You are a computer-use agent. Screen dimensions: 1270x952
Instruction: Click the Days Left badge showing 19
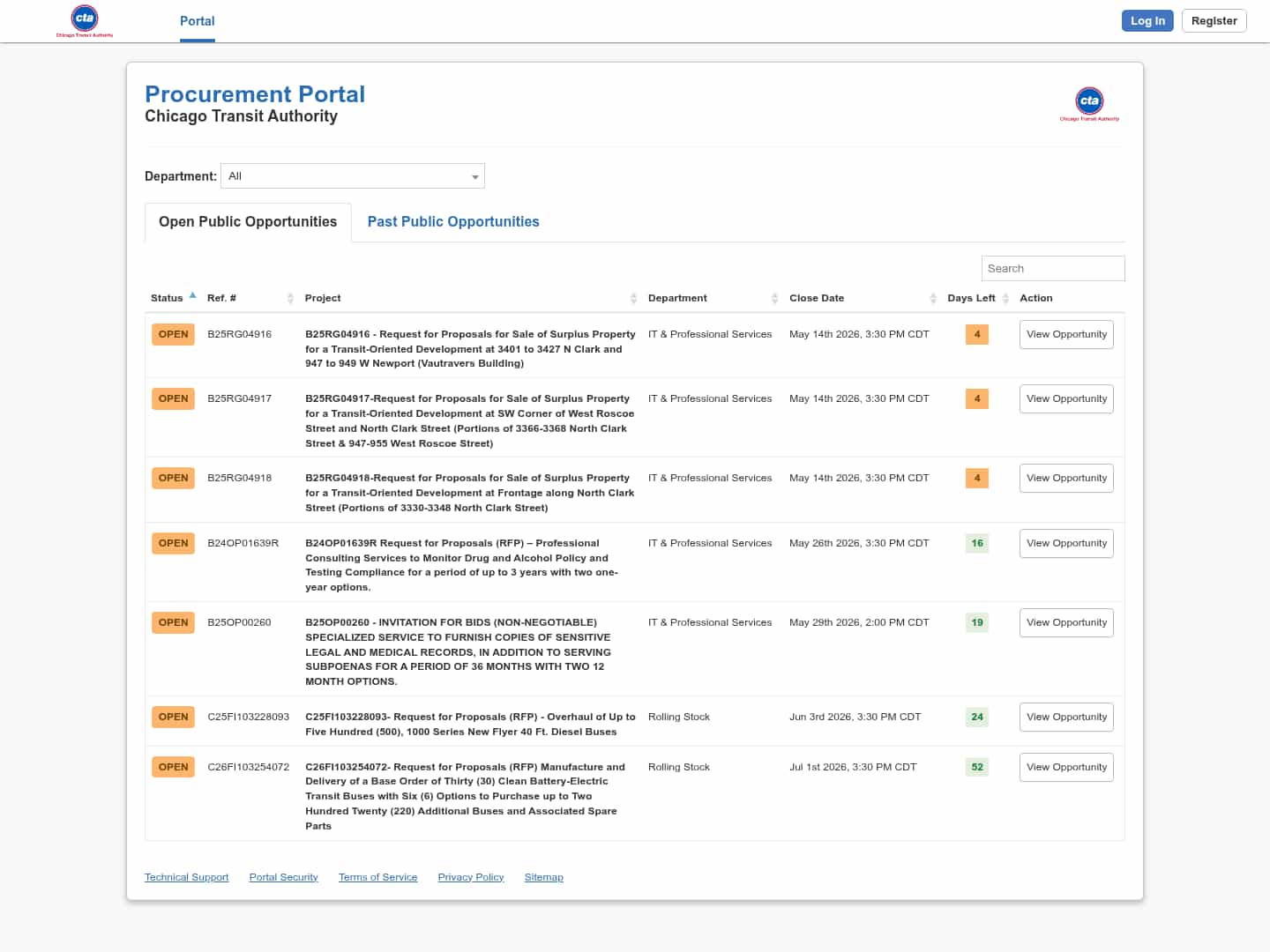tap(977, 623)
